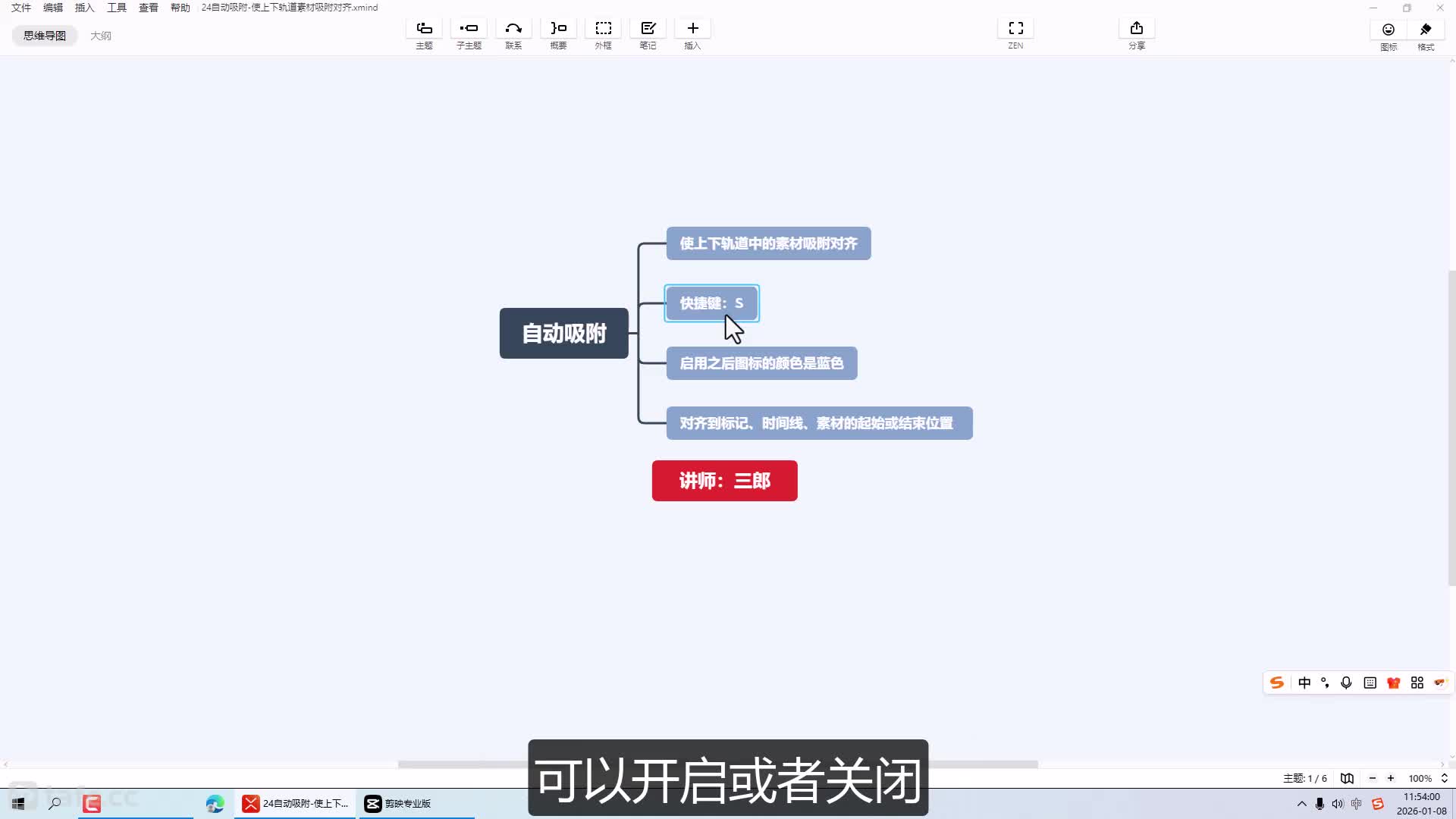Open the 笔记 (Notes) tool
Screen dimensions: 1456x819
648,29
